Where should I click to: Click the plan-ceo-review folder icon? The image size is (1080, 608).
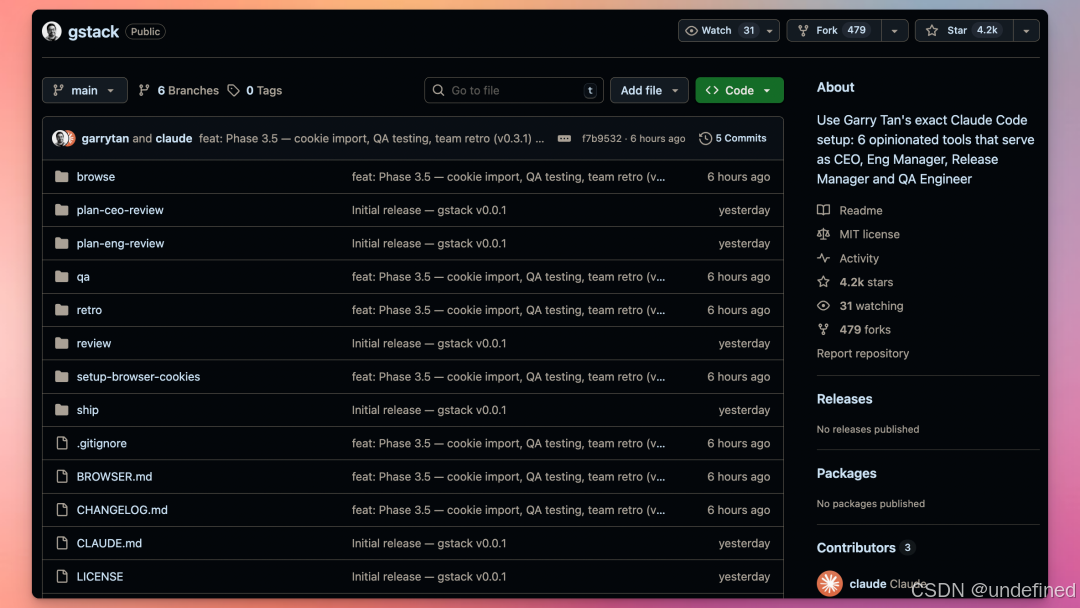[x=61, y=210]
